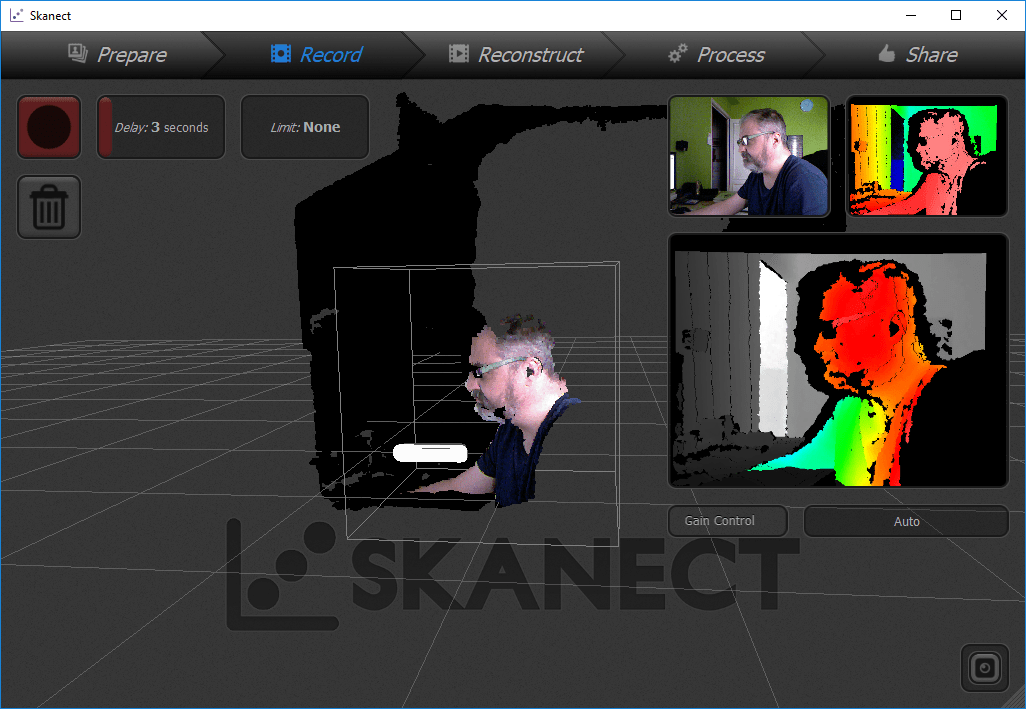This screenshot has height=709, width=1026.
Task: Click the Limit: None setting
Action: coord(304,127)
